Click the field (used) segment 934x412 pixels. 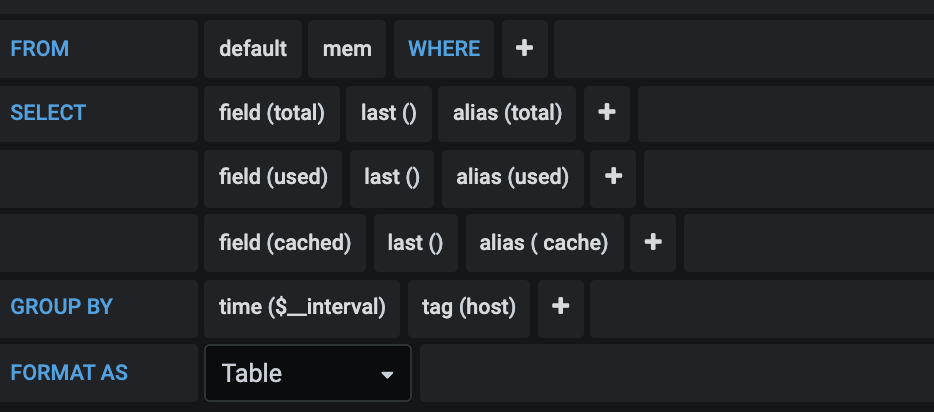(x=273, y=177)
